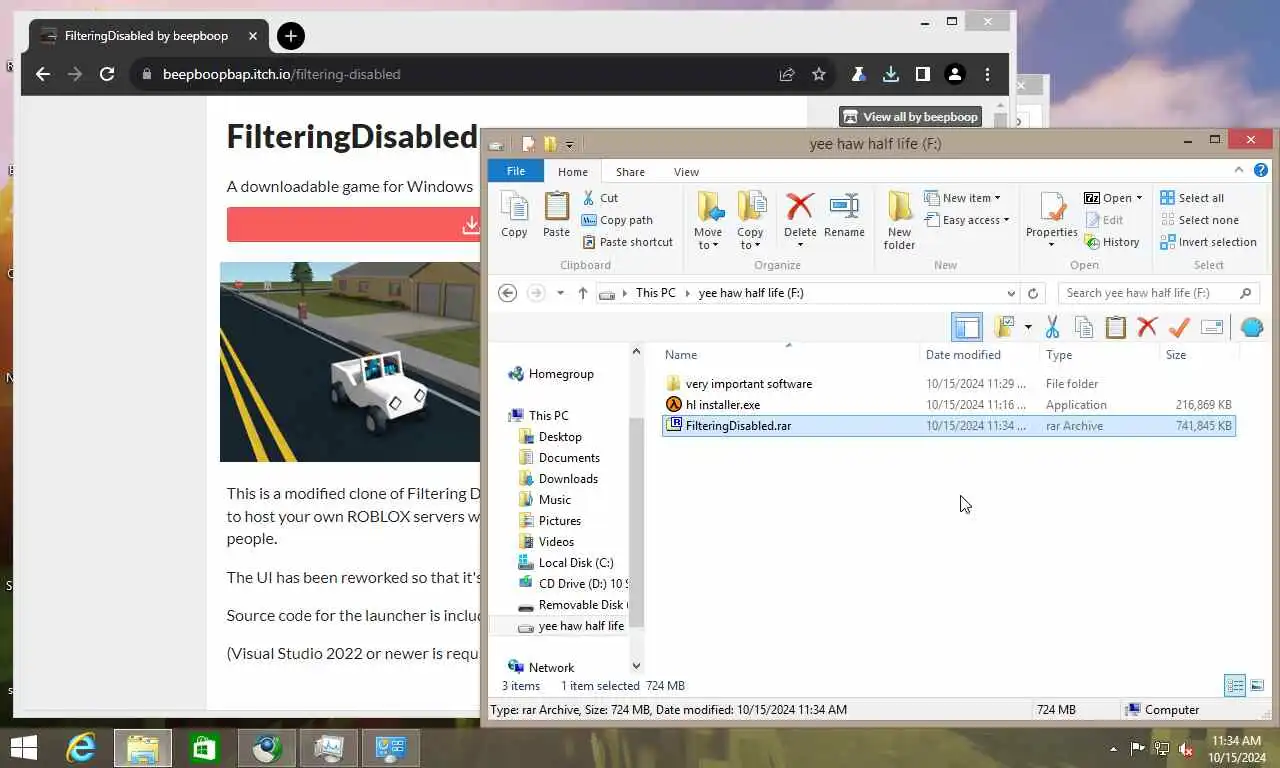This screenshot has width=1280, height=768.
Task: Click View all by beepboop button
Action: point(911,117)
